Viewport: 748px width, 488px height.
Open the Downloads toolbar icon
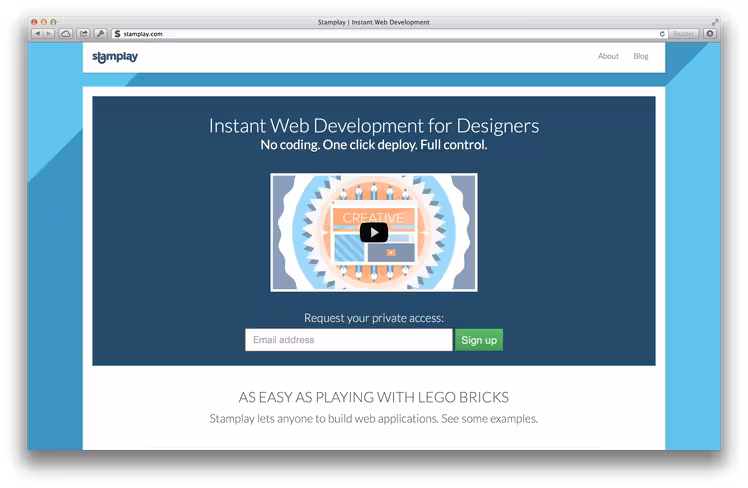710,34
